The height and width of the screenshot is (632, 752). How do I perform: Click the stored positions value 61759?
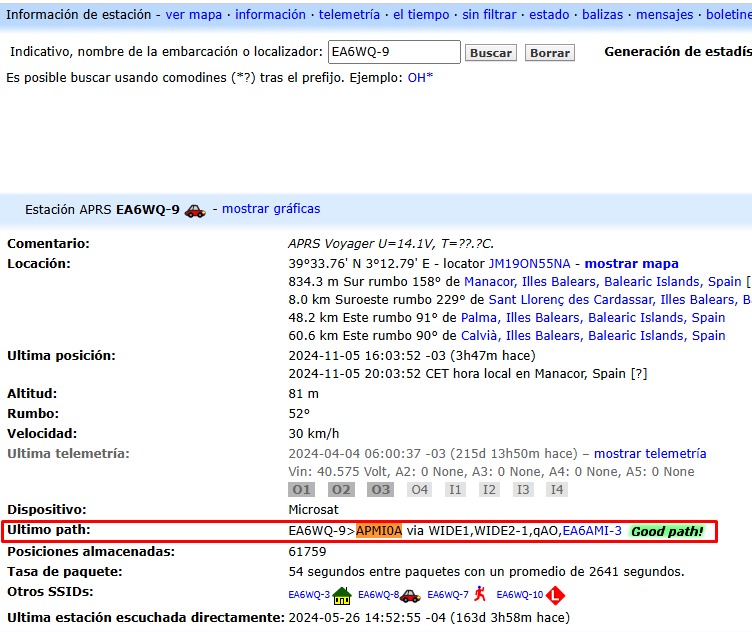click(307, 552)
